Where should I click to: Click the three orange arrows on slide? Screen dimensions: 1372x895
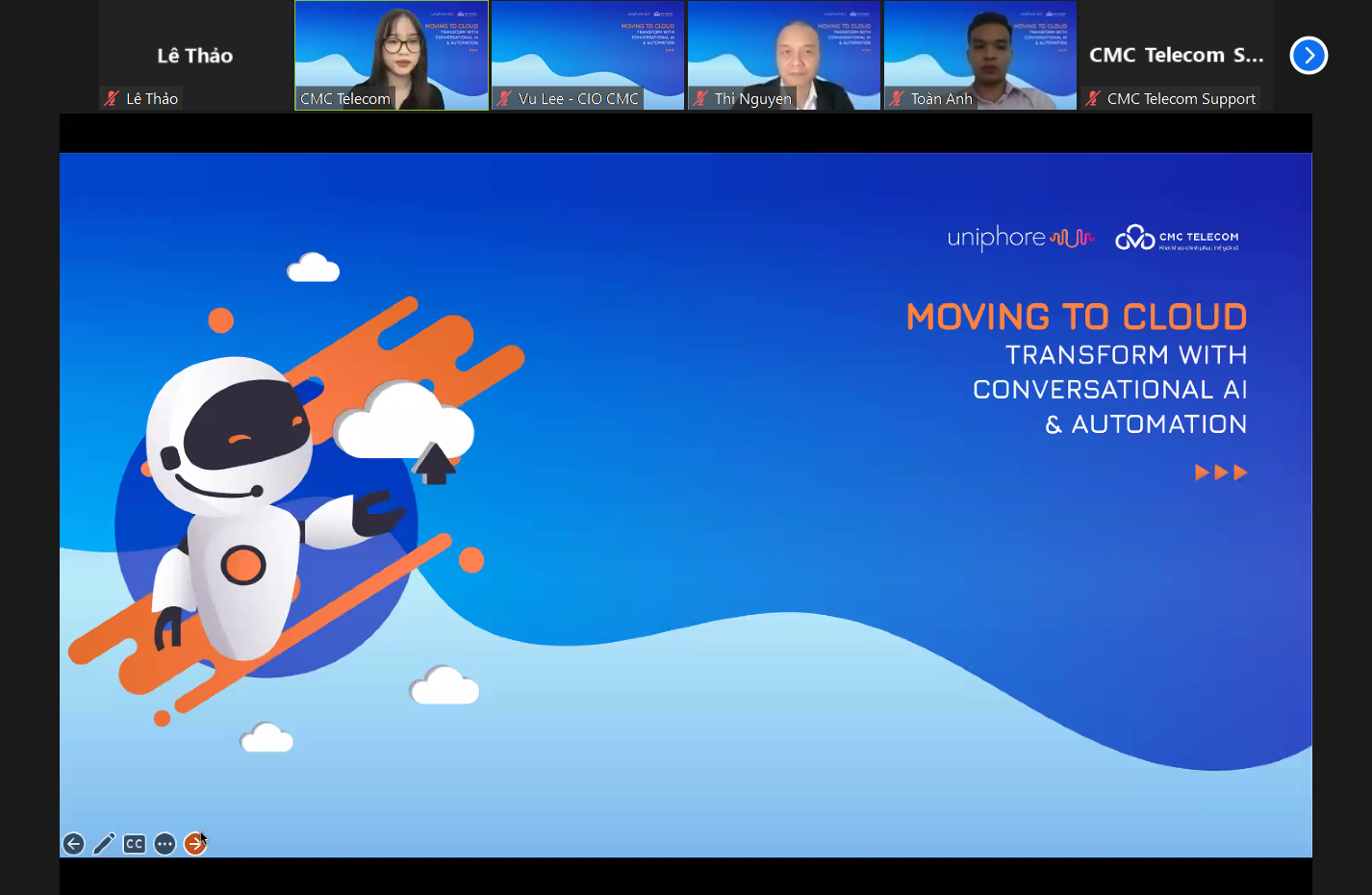click(x=1221, y=473)
